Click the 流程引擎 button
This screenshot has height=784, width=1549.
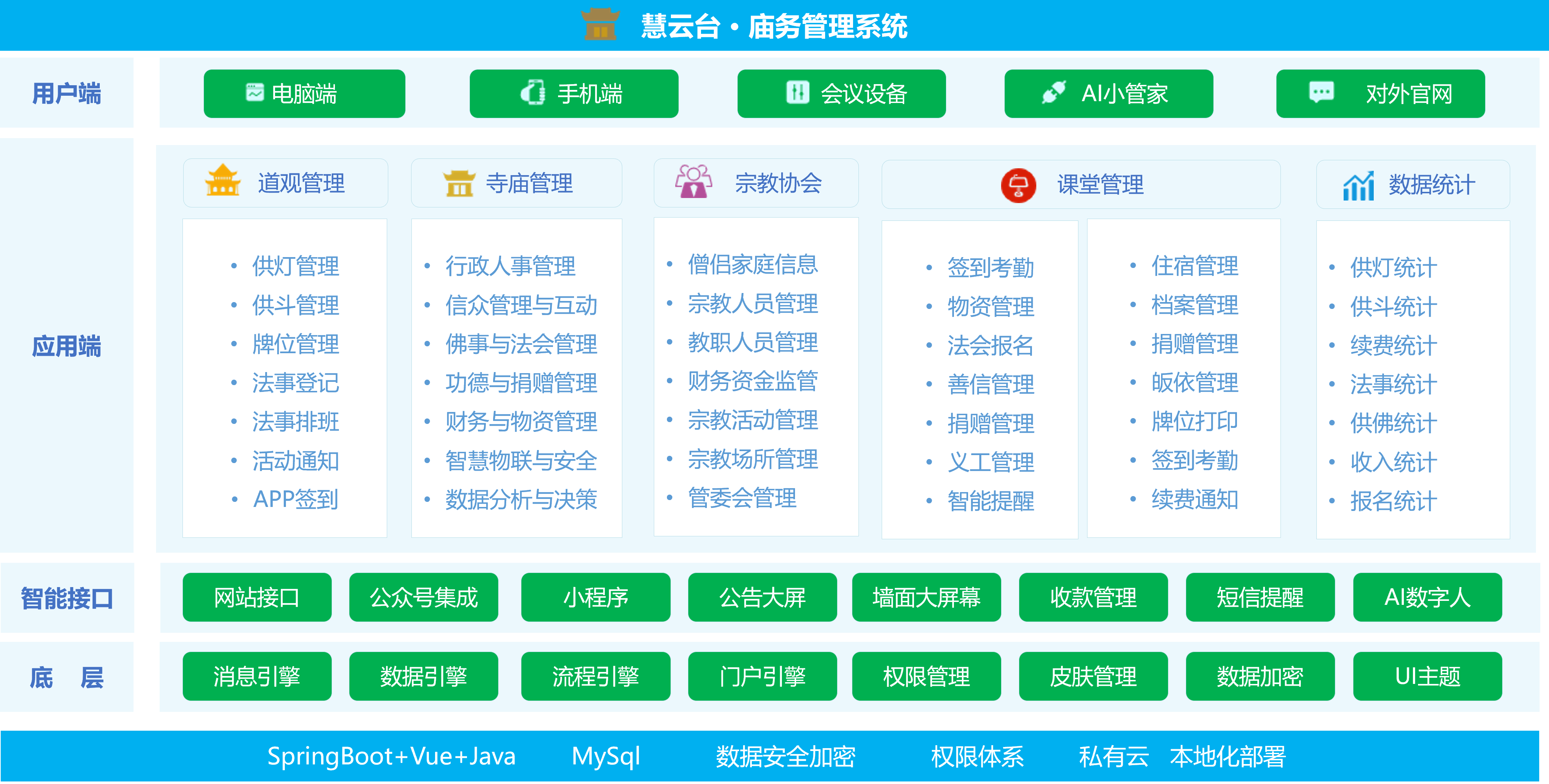click(x=595, y=676)
